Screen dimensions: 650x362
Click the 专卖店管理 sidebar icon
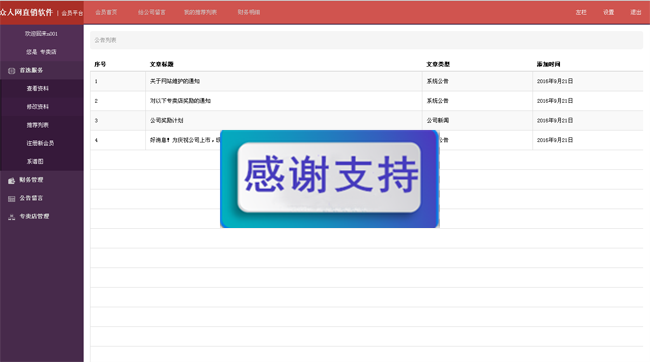12,217
